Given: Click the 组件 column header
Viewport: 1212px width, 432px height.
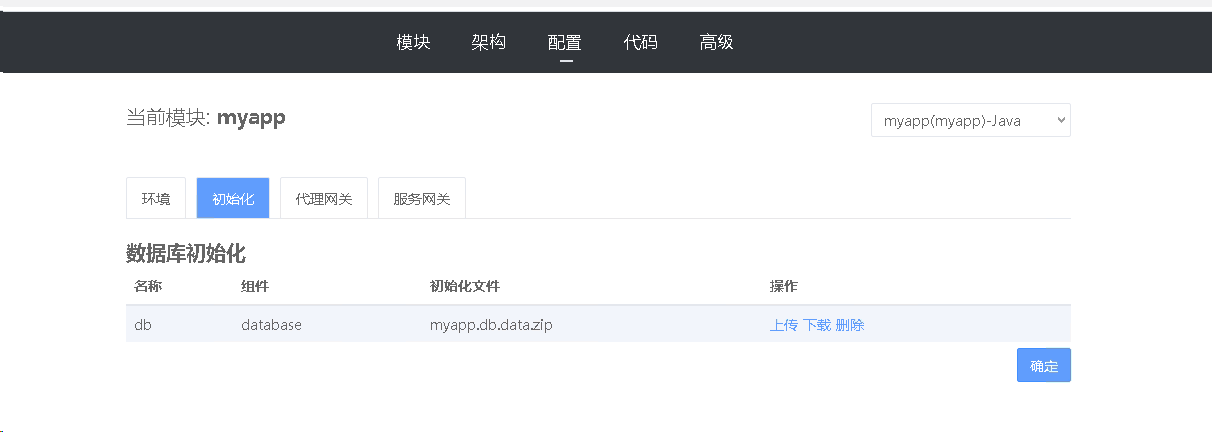Looking at the screenshot, I should pos(255,287).
